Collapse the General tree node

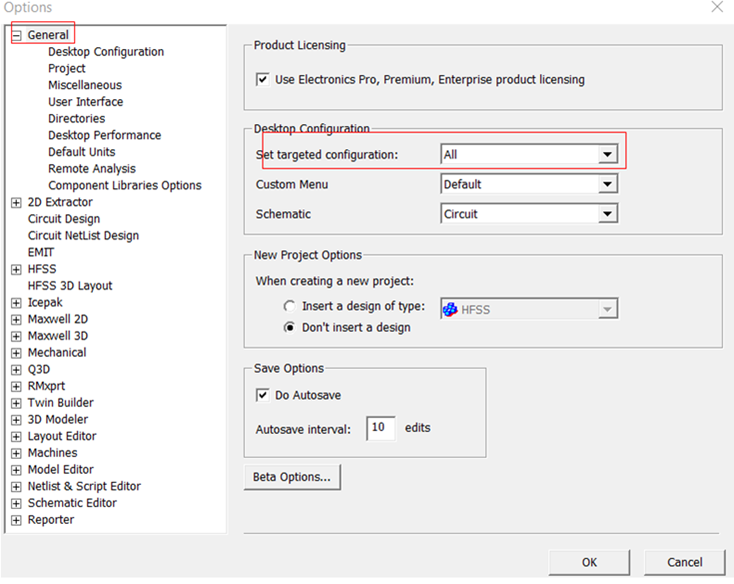coord(16,35)
